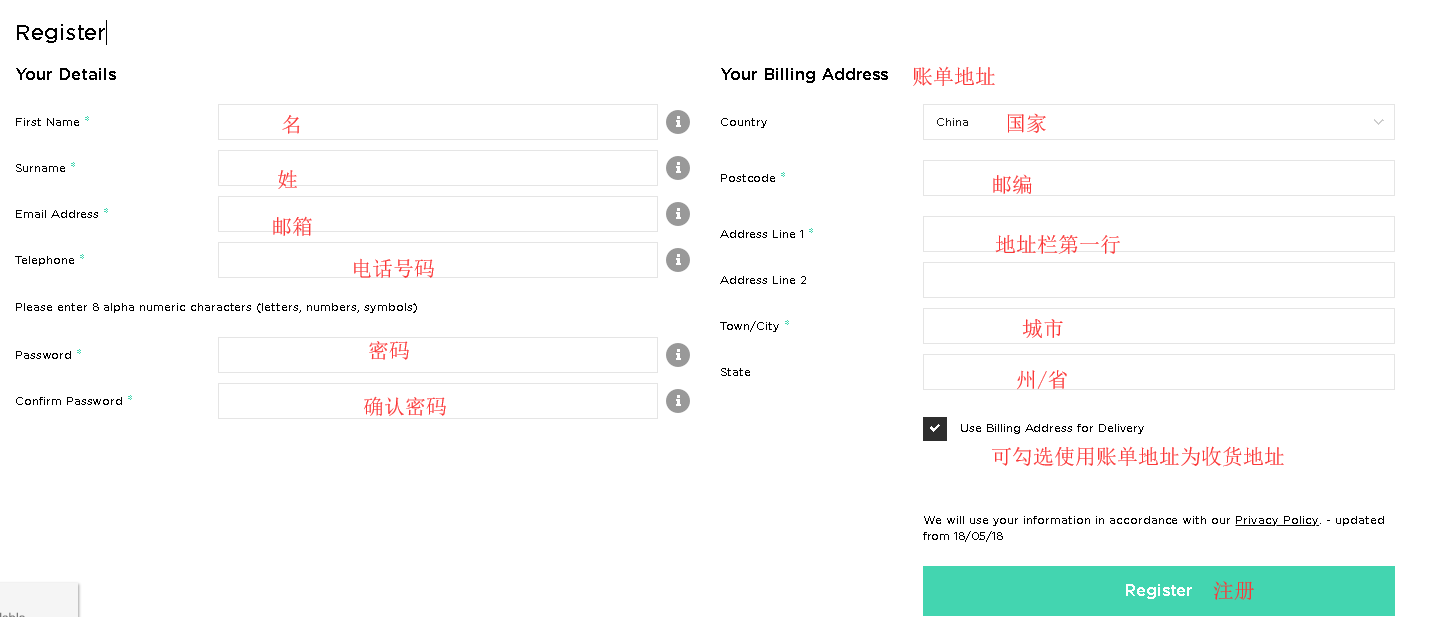Uncheck Use Billing Address for Delivery
This screenshot has height=617, width=1446.
point(935,429)
